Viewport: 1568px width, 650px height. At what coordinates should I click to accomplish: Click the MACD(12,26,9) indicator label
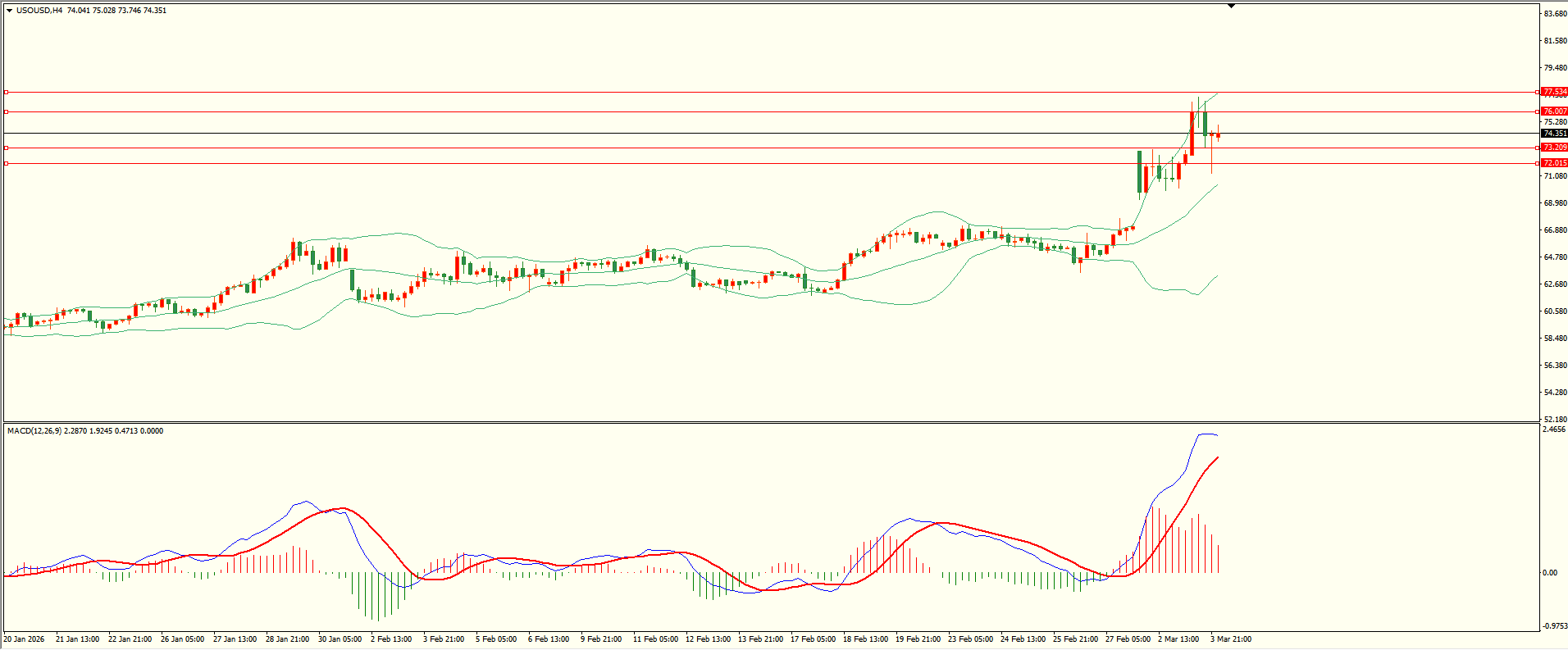pos(34,431)
